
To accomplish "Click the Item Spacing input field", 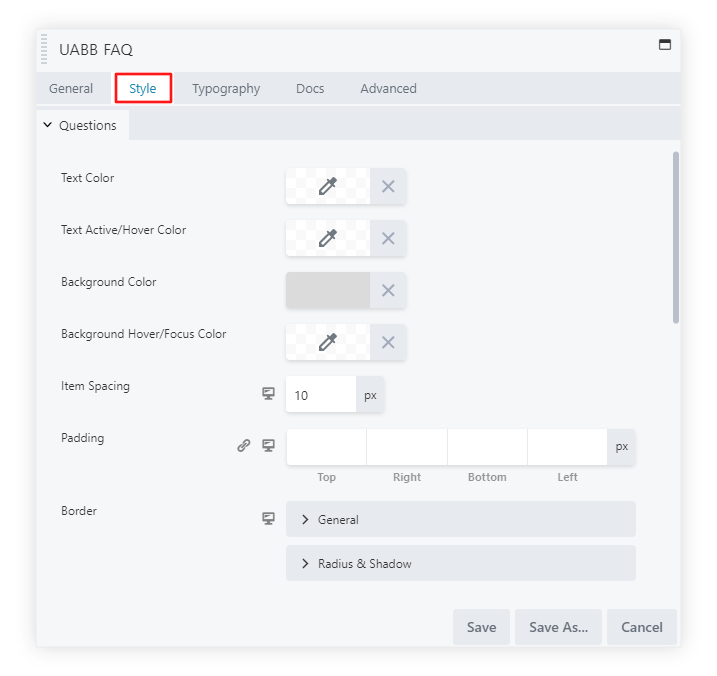I will [320, 395].
